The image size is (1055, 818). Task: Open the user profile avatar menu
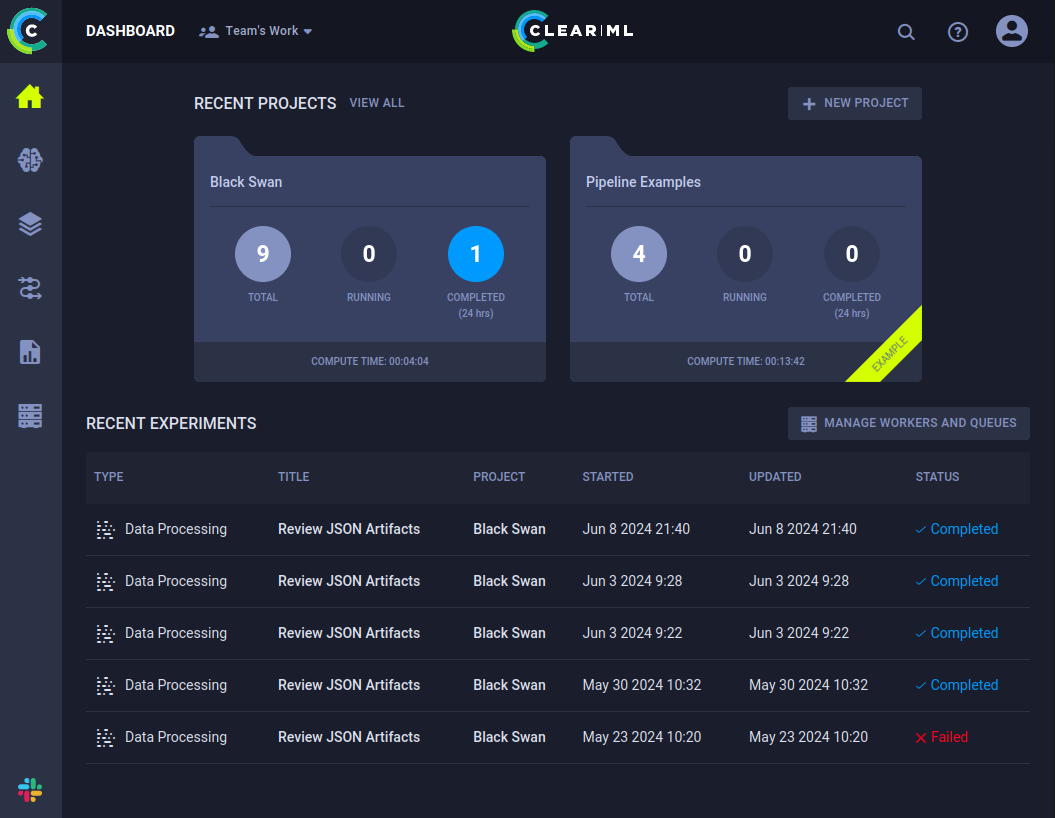point(1012,31)
